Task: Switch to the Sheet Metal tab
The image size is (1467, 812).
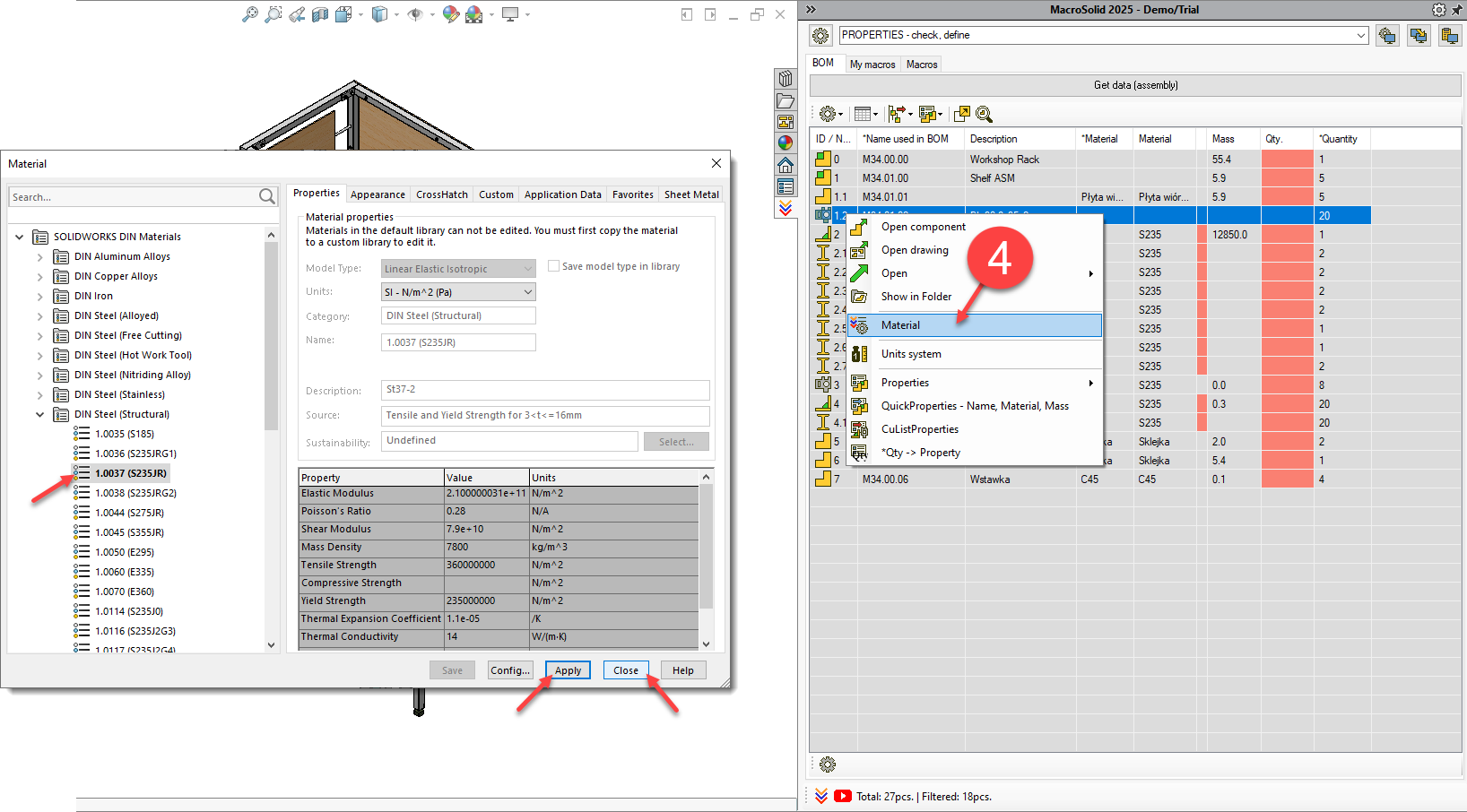Action: click(691, 194)
